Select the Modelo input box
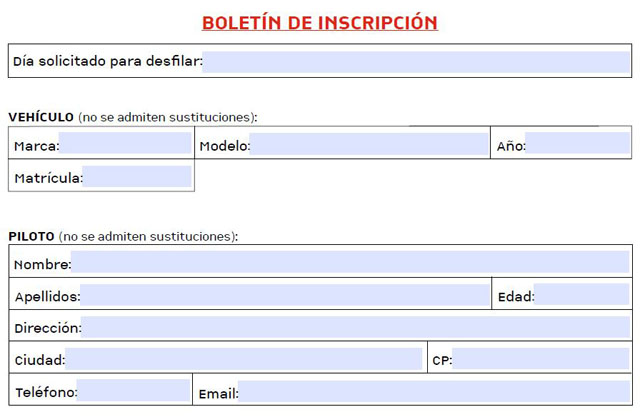 [368, 145]
